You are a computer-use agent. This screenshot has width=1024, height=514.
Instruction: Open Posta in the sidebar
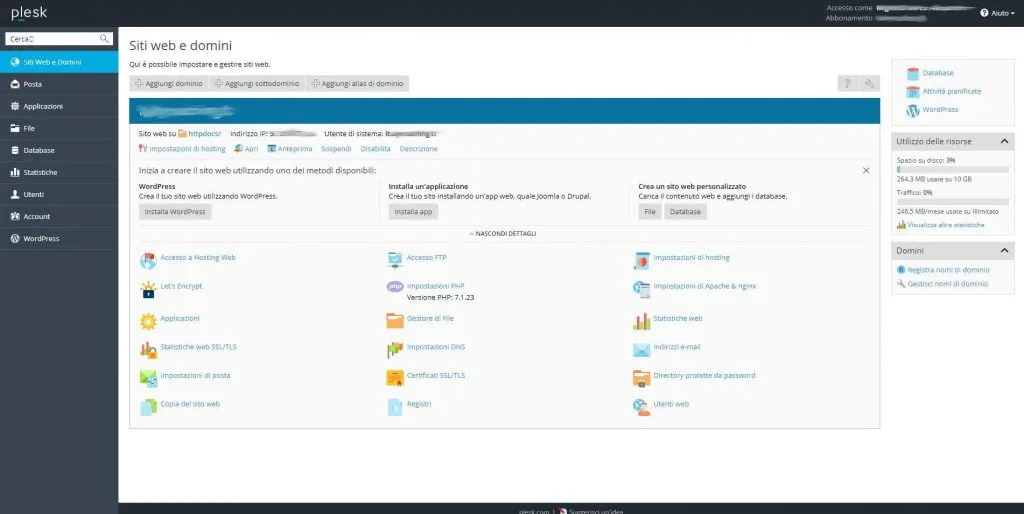point(33,84)
